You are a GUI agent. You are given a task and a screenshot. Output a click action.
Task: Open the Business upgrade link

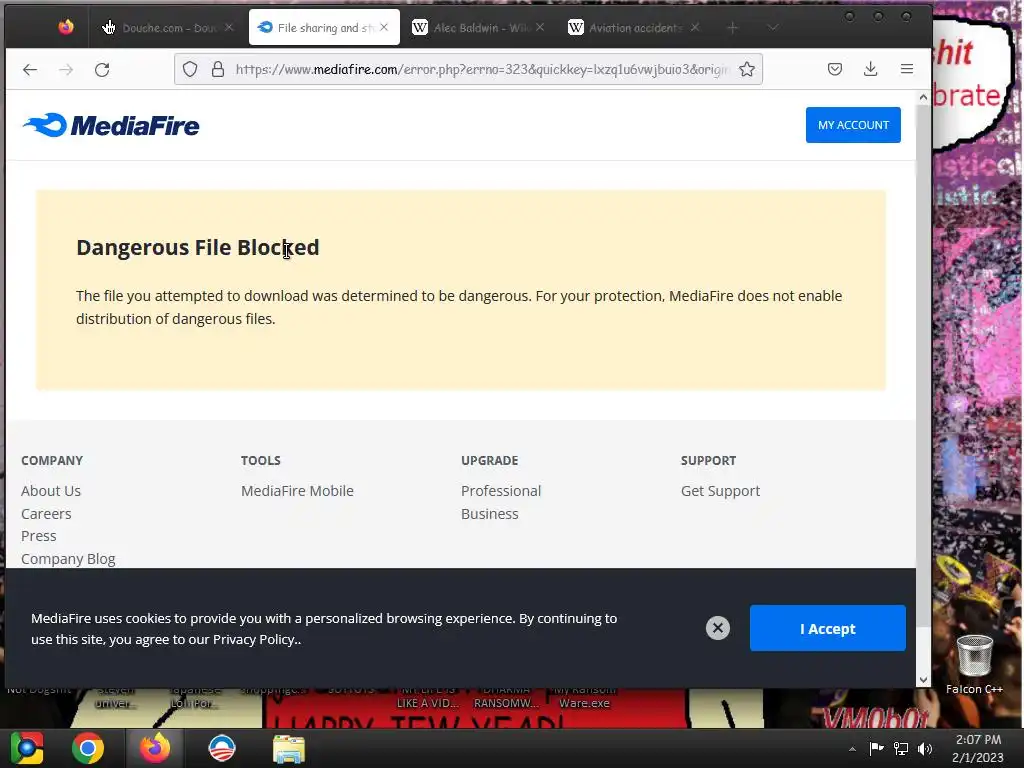coord(490,514)
